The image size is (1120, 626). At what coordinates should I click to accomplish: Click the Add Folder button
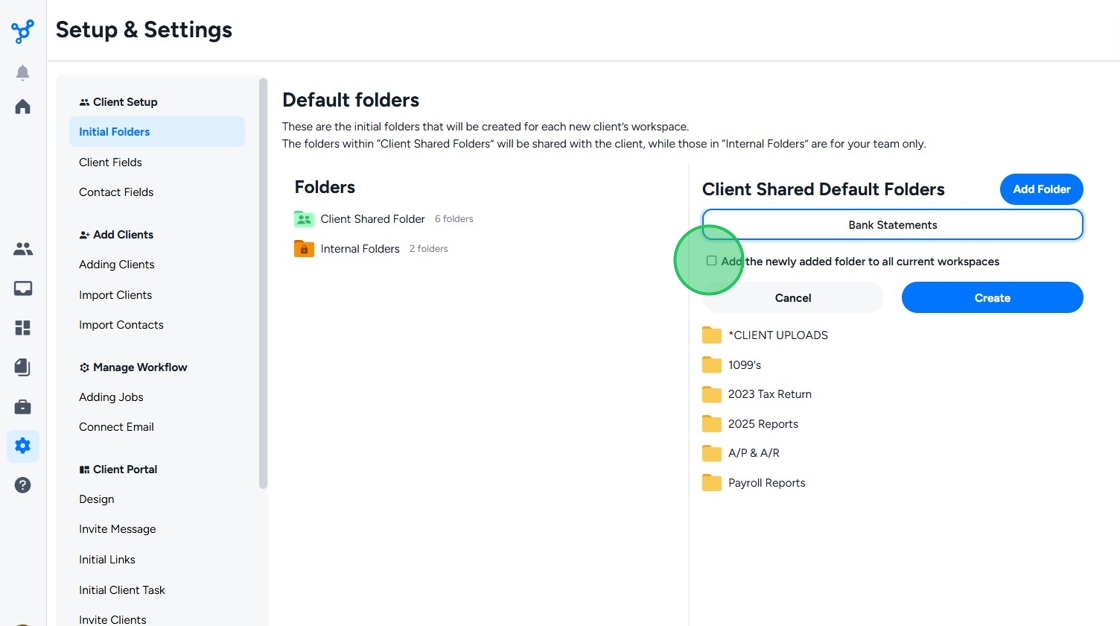pos(1041,189)
